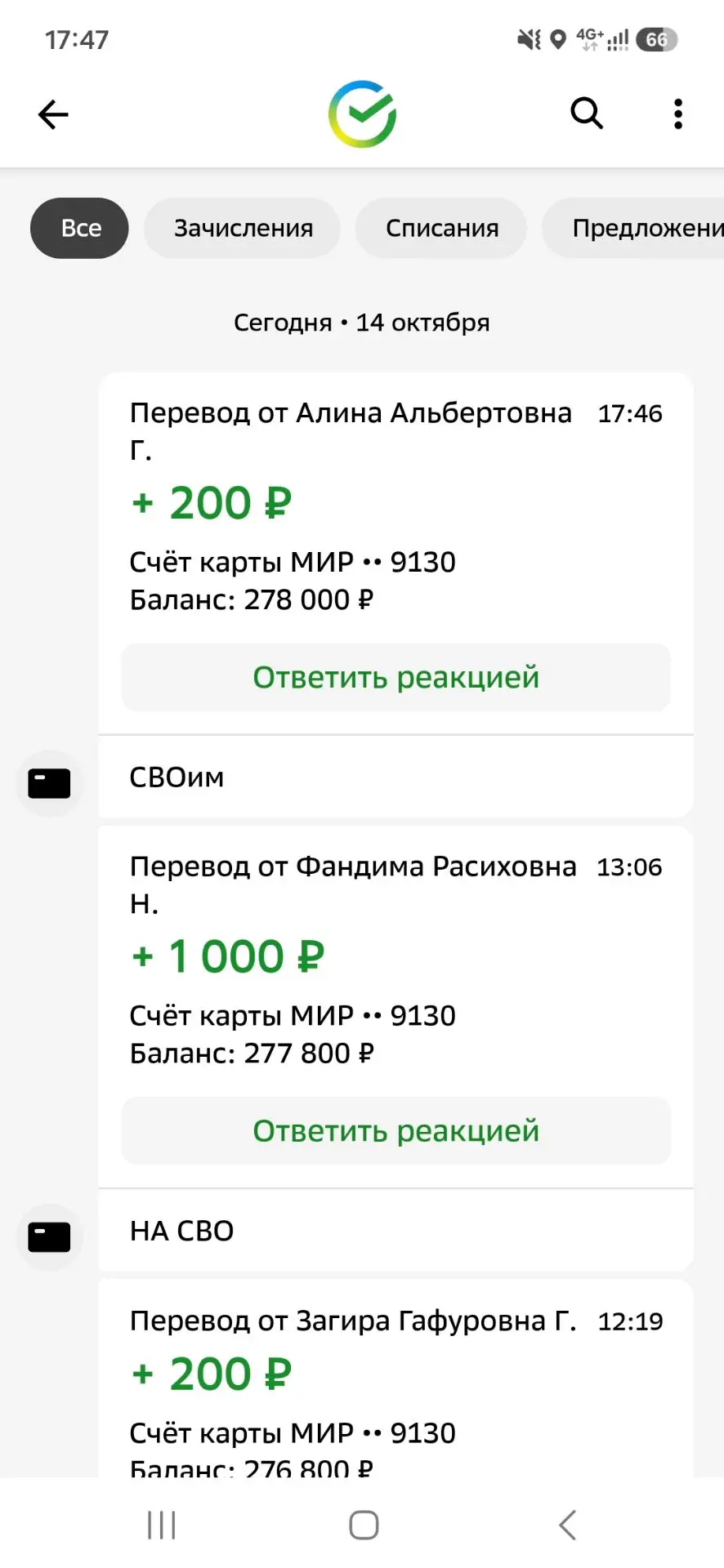Image resolution: width=724 pixels, height=1568 pixels.
Task: Tap the СВОим message row
Action: point(396,777)
